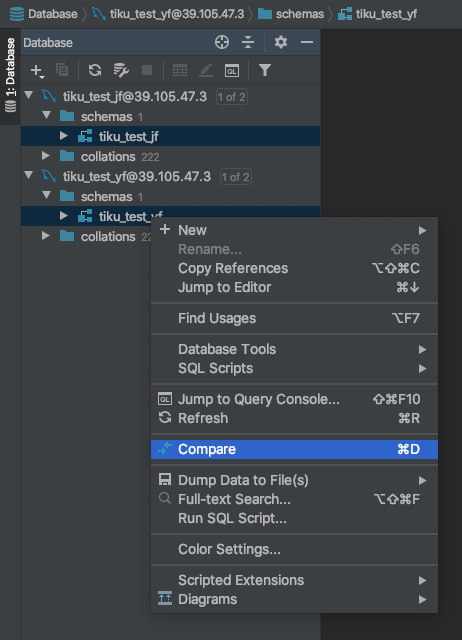Collapse the tiku_test_jf@39.105.47.3 data source

[x=29, y=96]
